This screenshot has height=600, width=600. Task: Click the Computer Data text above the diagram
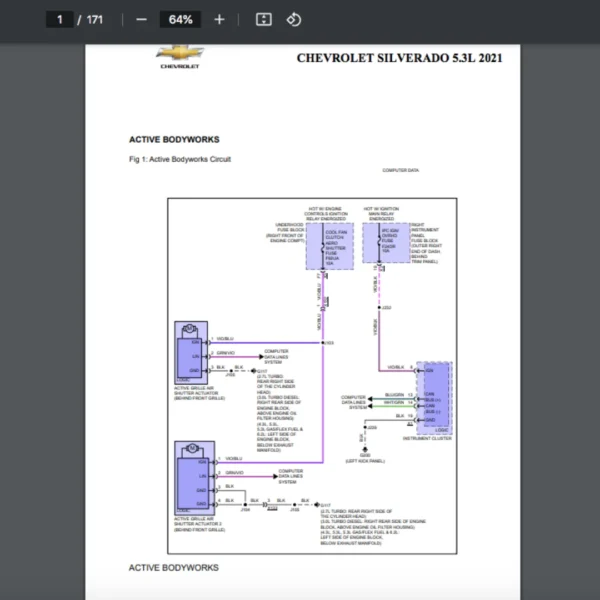[x=400, y=171]
